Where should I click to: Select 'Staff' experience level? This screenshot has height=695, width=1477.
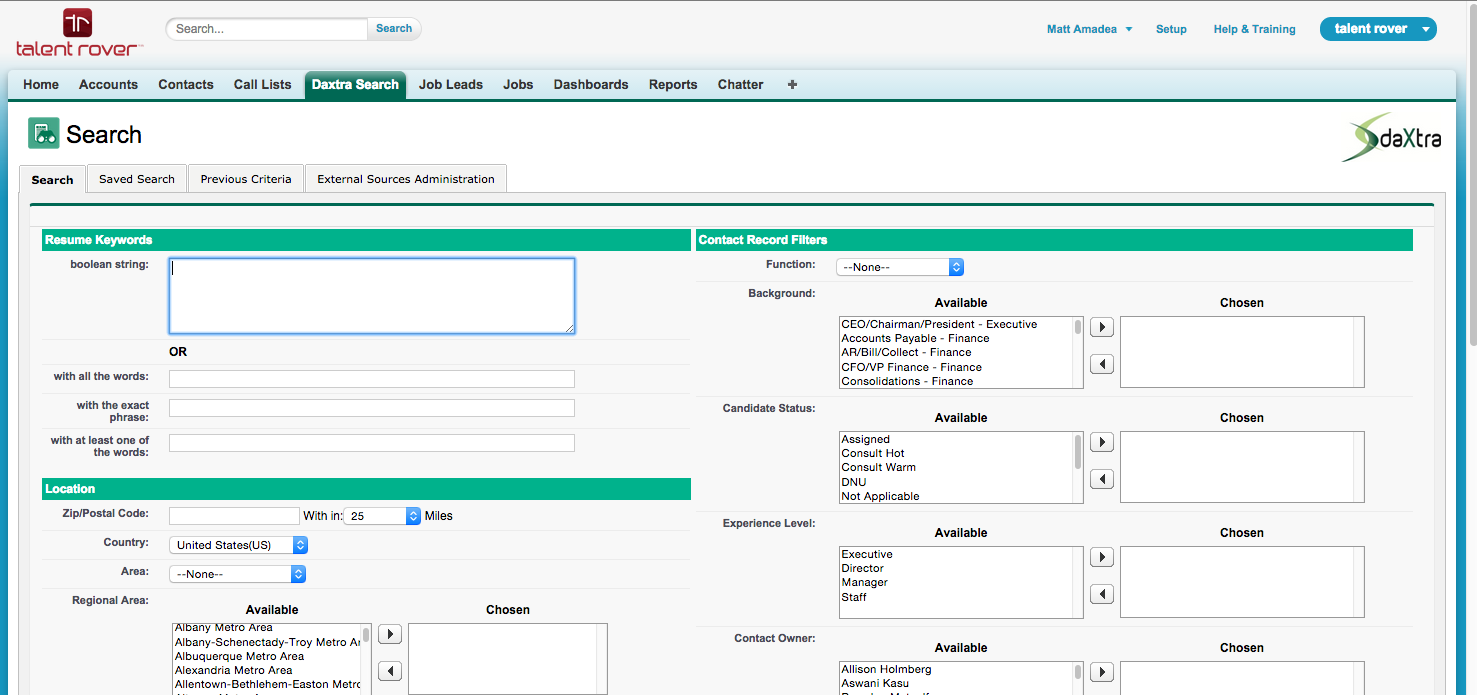(854, 597)
